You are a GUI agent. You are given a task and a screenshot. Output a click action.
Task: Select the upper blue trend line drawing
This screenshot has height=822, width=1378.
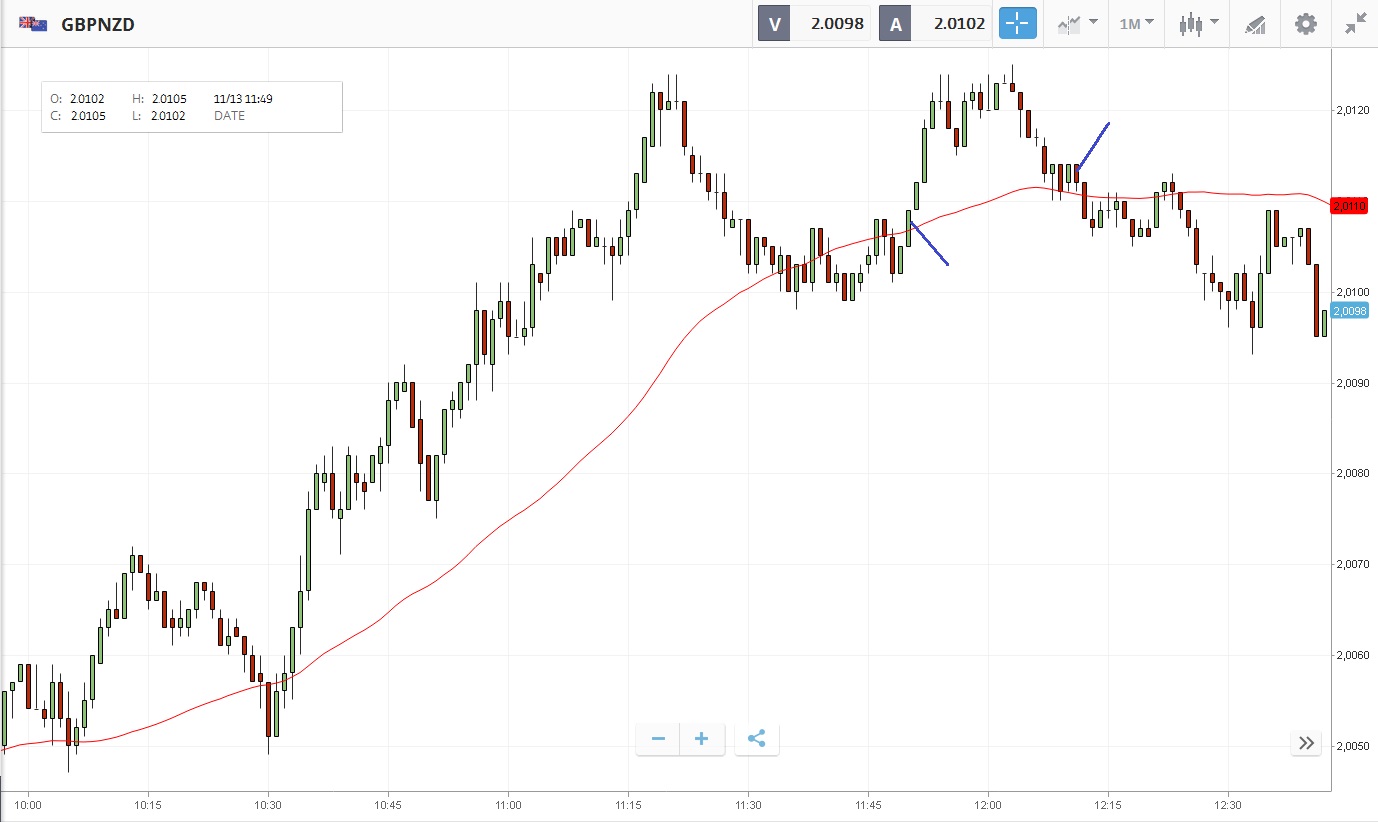tap(1094, 145)
